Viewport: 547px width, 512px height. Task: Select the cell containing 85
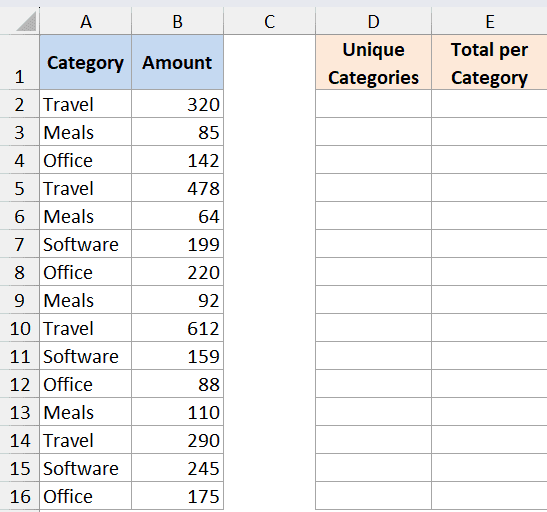point(177,132)
